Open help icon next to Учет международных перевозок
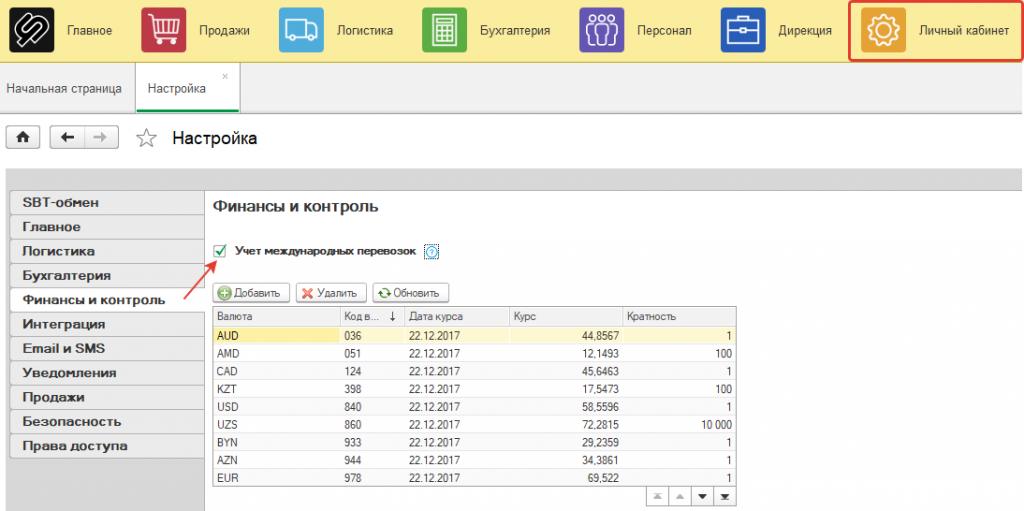1024x511 pixels. click(432, 252)
